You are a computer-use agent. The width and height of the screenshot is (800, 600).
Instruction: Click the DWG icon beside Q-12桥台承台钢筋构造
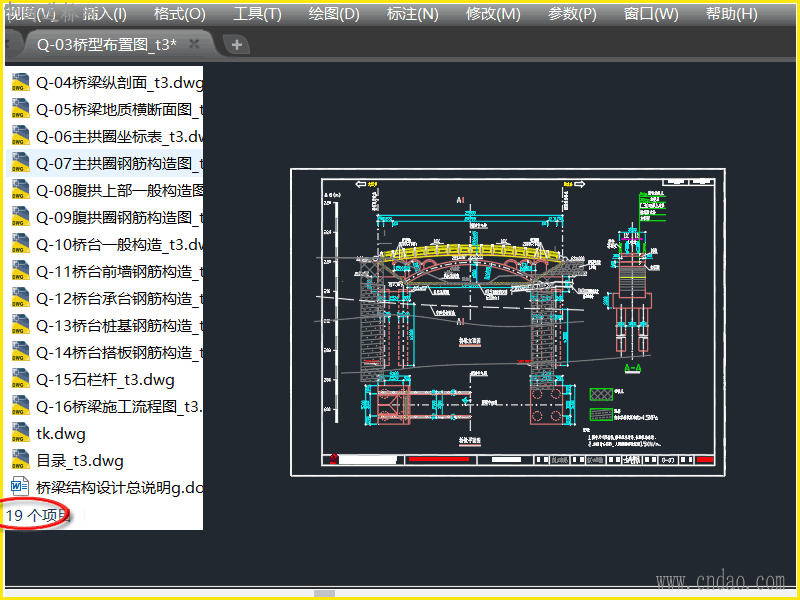click(19, 298)
